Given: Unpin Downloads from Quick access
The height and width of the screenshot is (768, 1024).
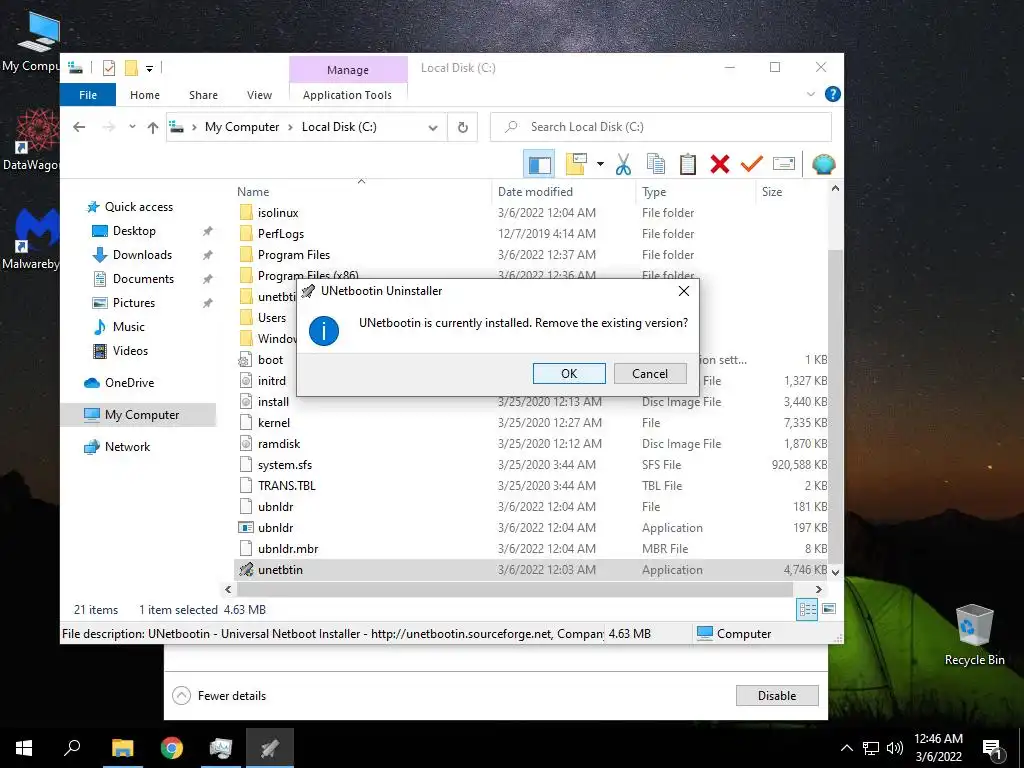Looking at the screenshot, I should point(208,255).
